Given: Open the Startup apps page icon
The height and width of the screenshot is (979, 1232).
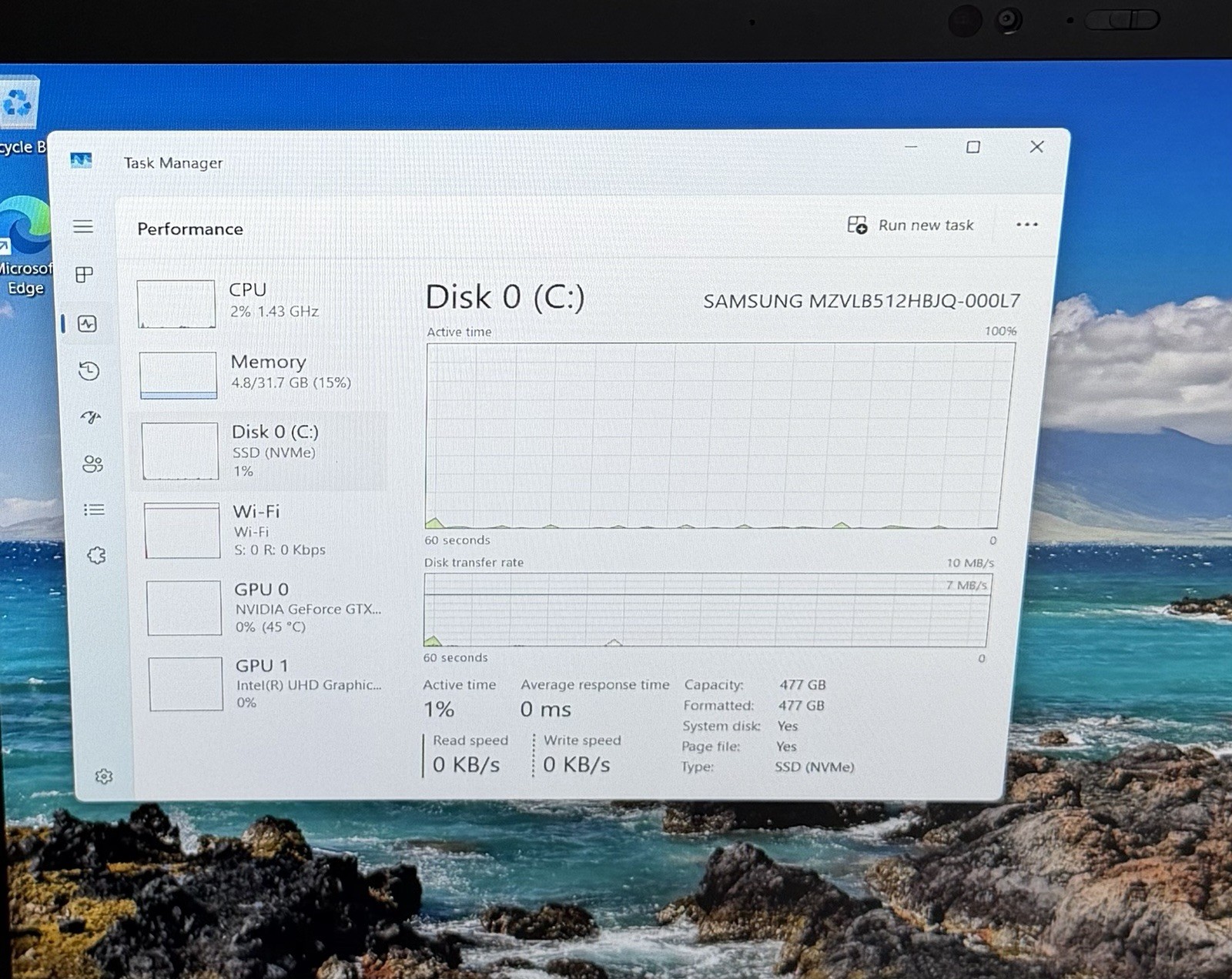Looking at the screenshot, I should point(91,417).
